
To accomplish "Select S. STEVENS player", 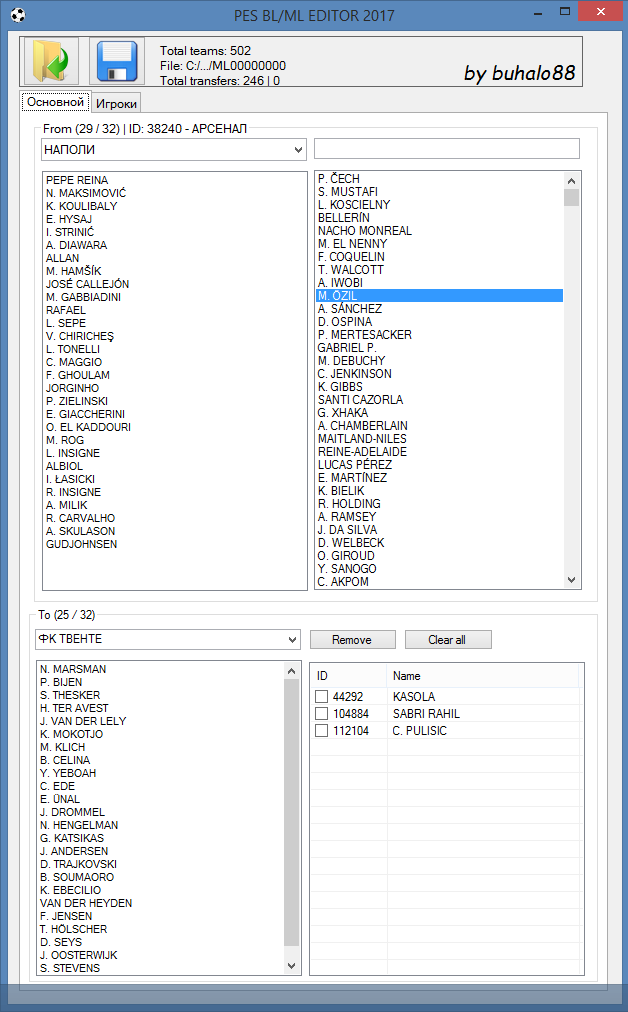I will (70, 968).
